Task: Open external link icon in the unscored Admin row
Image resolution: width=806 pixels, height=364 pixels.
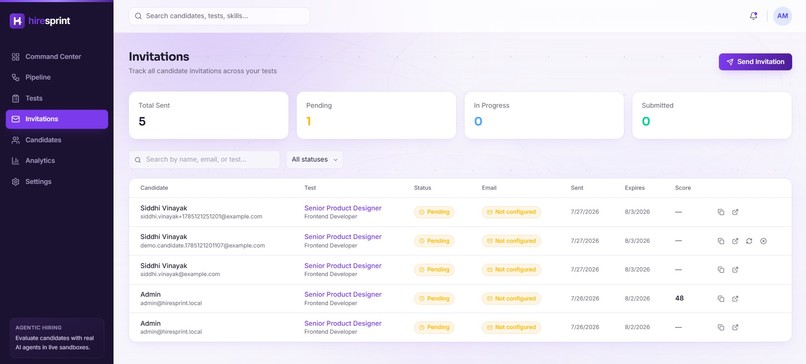Action: (x=735, y=327)
